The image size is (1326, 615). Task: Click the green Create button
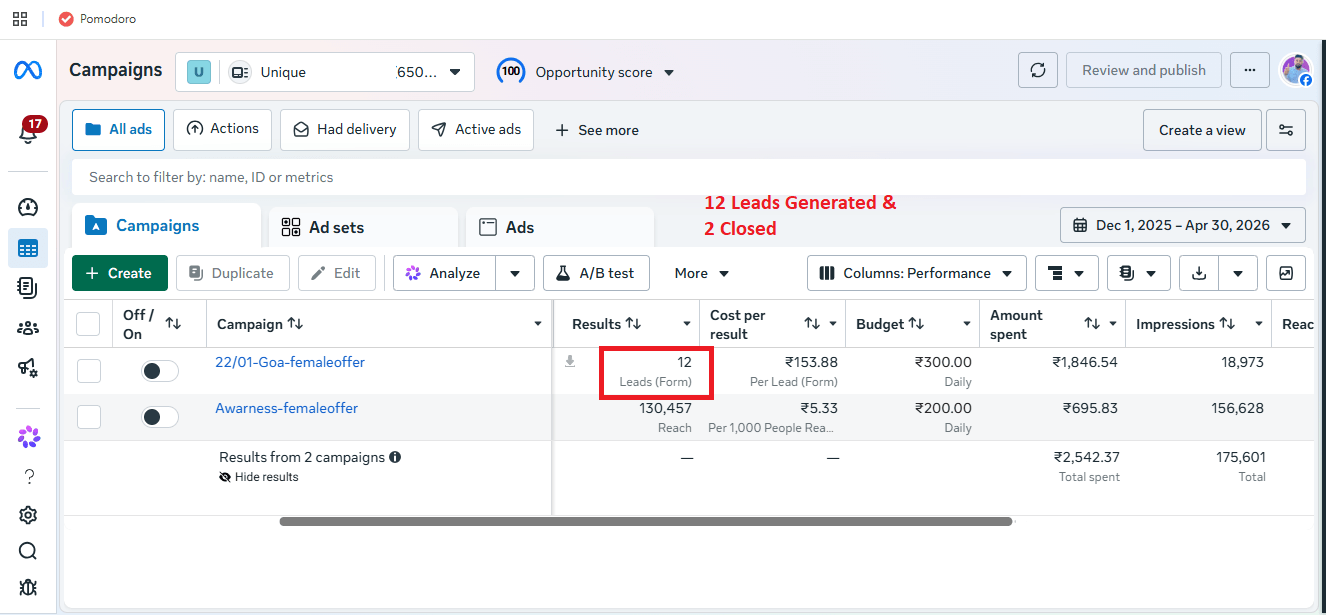coord(120,273)
